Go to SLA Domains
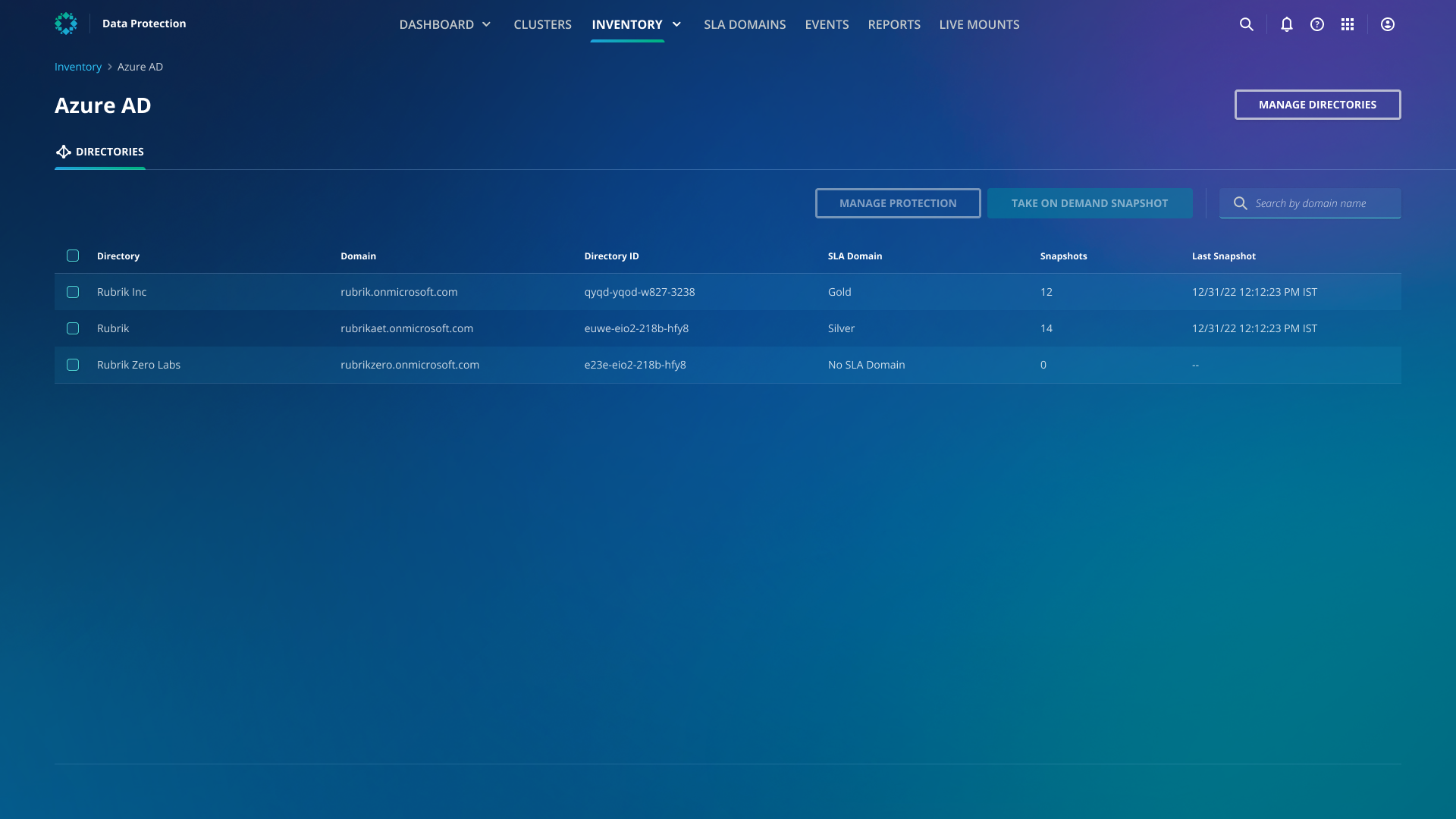 [745, 24]
